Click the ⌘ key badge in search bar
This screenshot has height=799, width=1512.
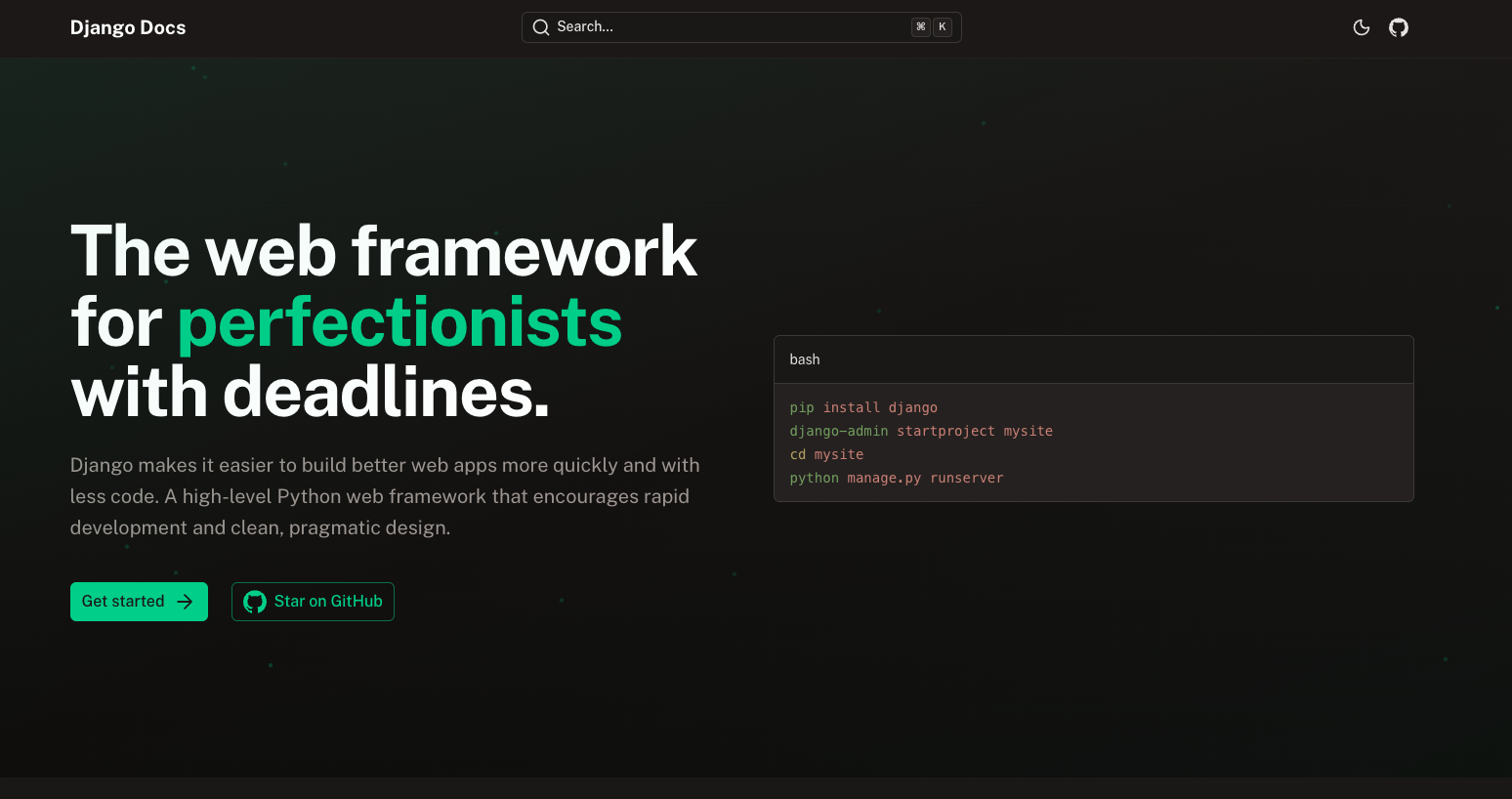pyautogui.click(x=920, y=26)
